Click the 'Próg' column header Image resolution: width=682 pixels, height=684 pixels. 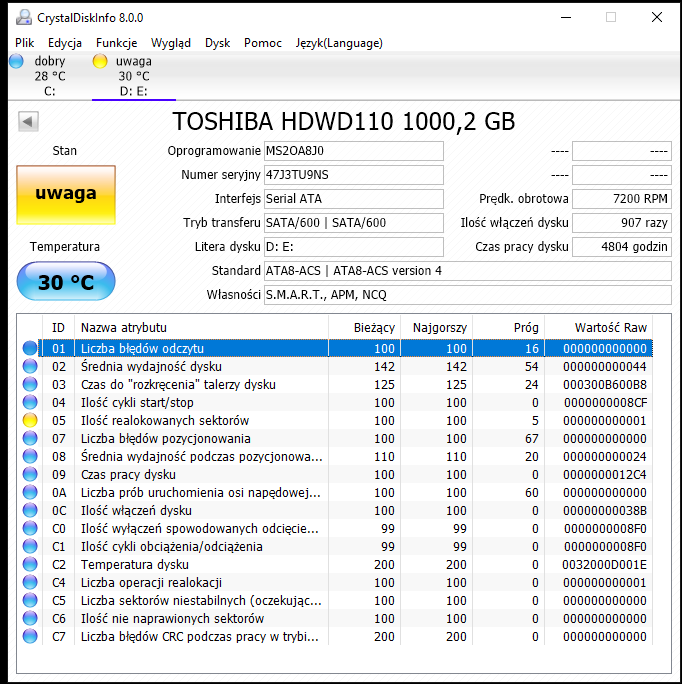coord(508,328)
